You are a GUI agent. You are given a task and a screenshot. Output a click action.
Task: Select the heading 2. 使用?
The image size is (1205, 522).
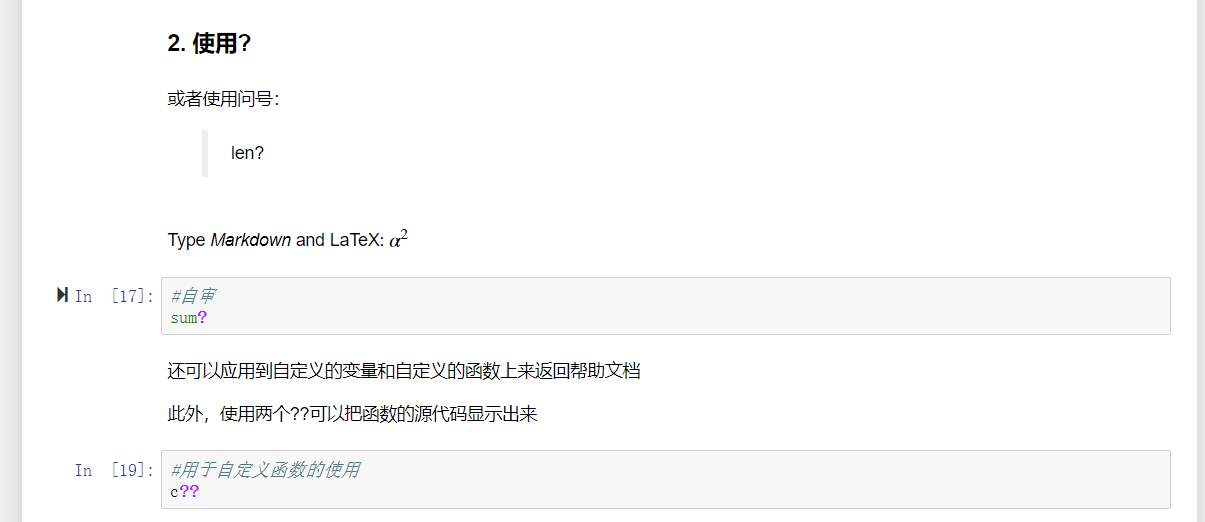click(208, 44)
